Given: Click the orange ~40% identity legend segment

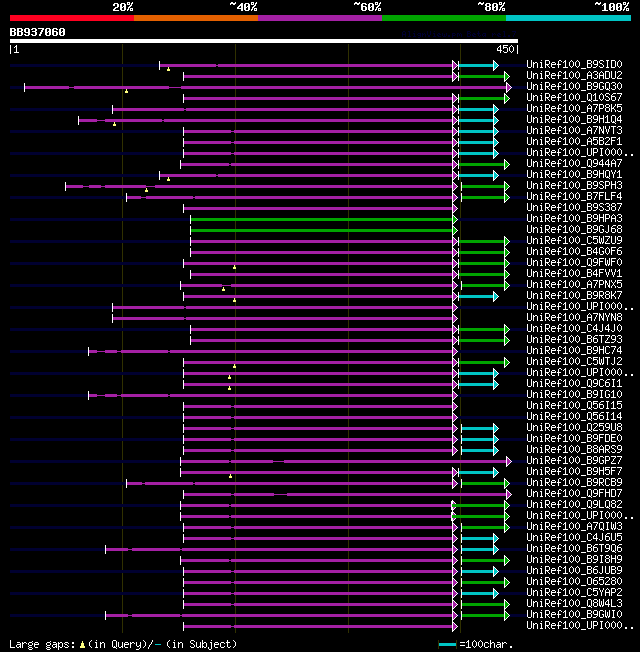Looking at the screenshot, I should [196, 18].
